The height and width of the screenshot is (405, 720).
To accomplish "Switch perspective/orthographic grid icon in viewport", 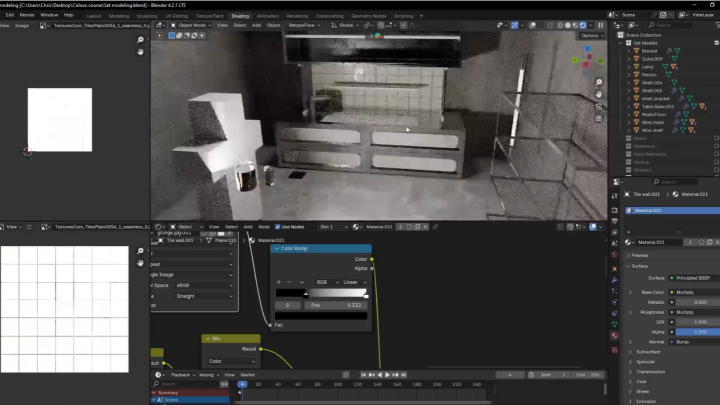I will point(599,118).
